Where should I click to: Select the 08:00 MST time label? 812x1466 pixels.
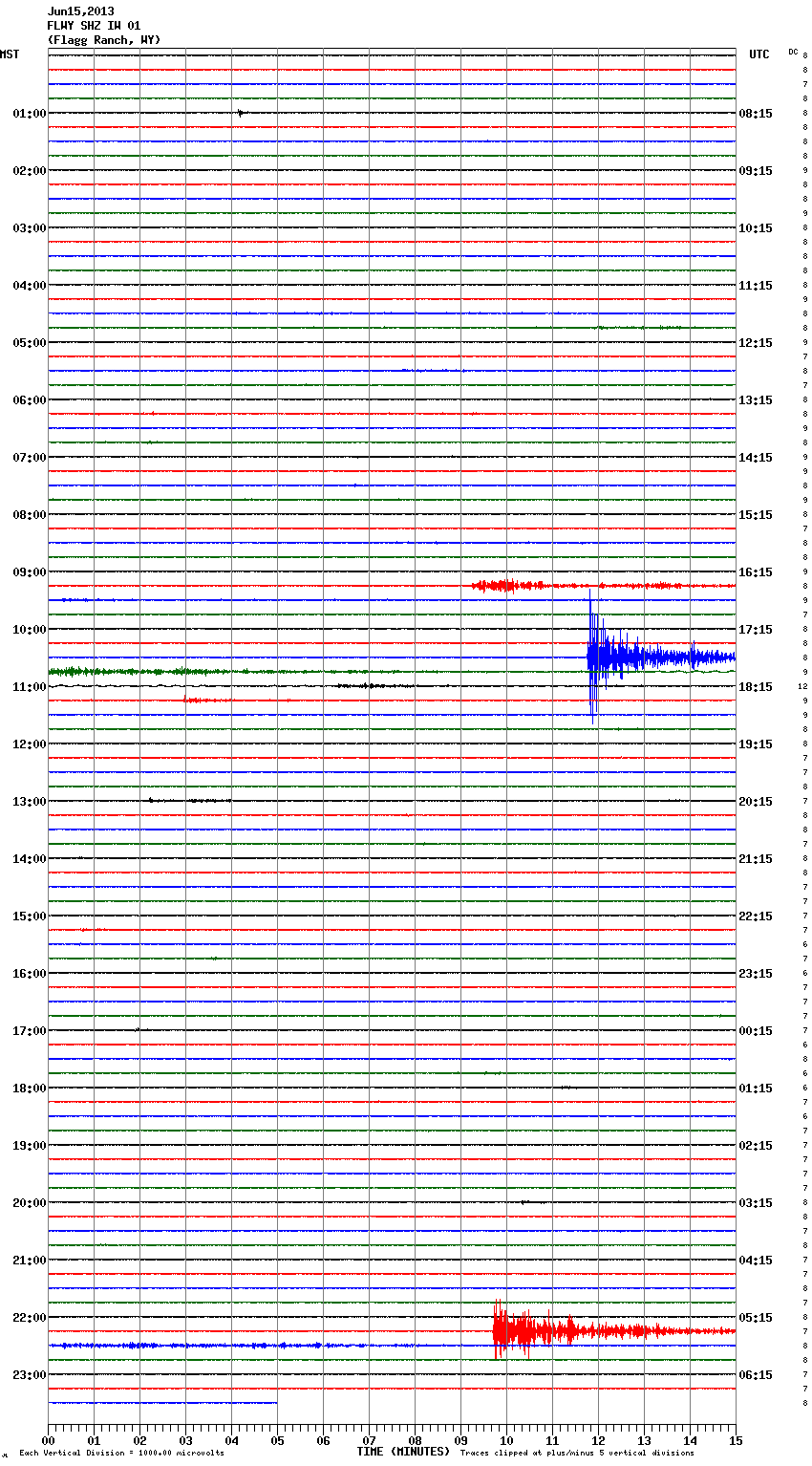tap(29, 515)
